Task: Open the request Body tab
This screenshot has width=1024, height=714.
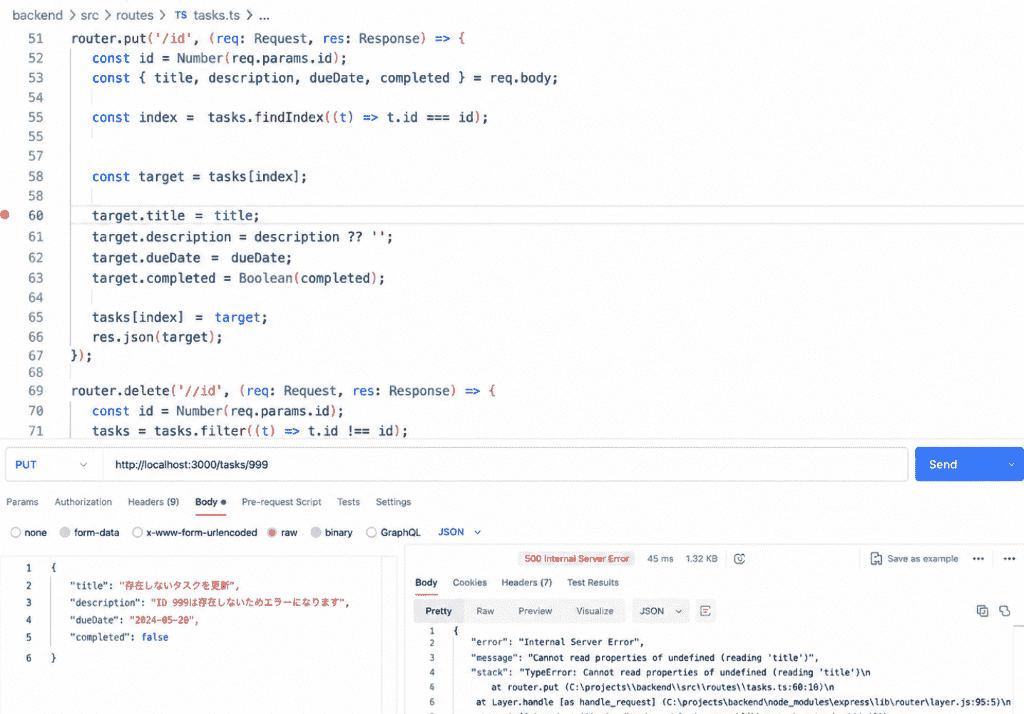Action: (210, 502)
